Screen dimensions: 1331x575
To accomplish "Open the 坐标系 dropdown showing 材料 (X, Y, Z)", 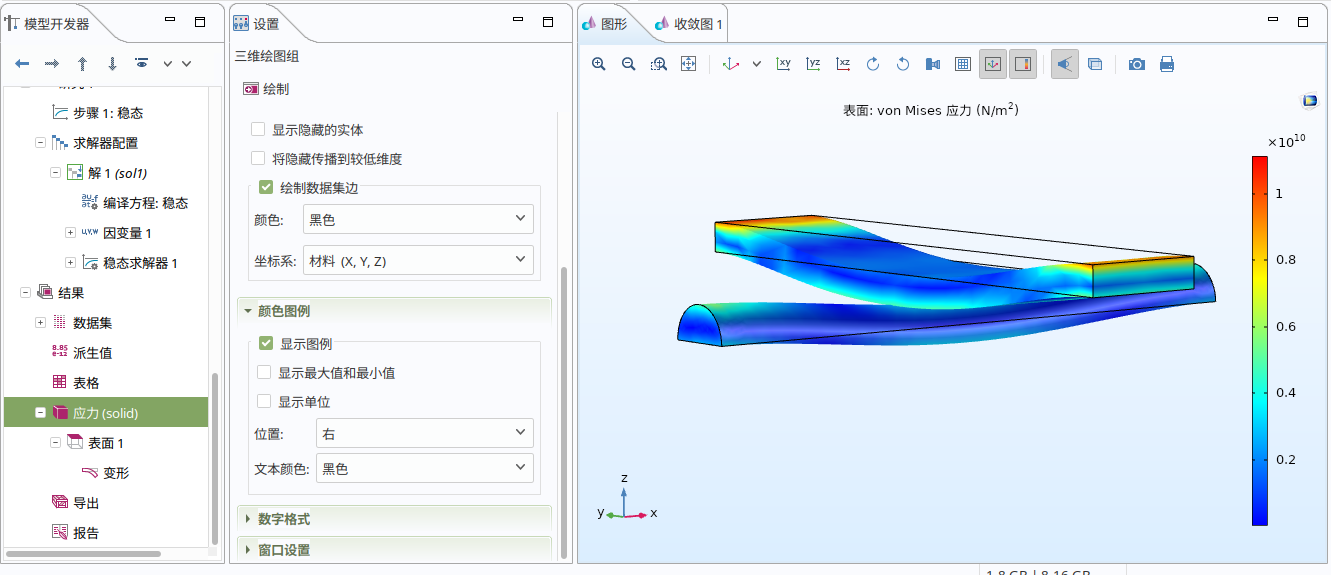I will point(418,260).
